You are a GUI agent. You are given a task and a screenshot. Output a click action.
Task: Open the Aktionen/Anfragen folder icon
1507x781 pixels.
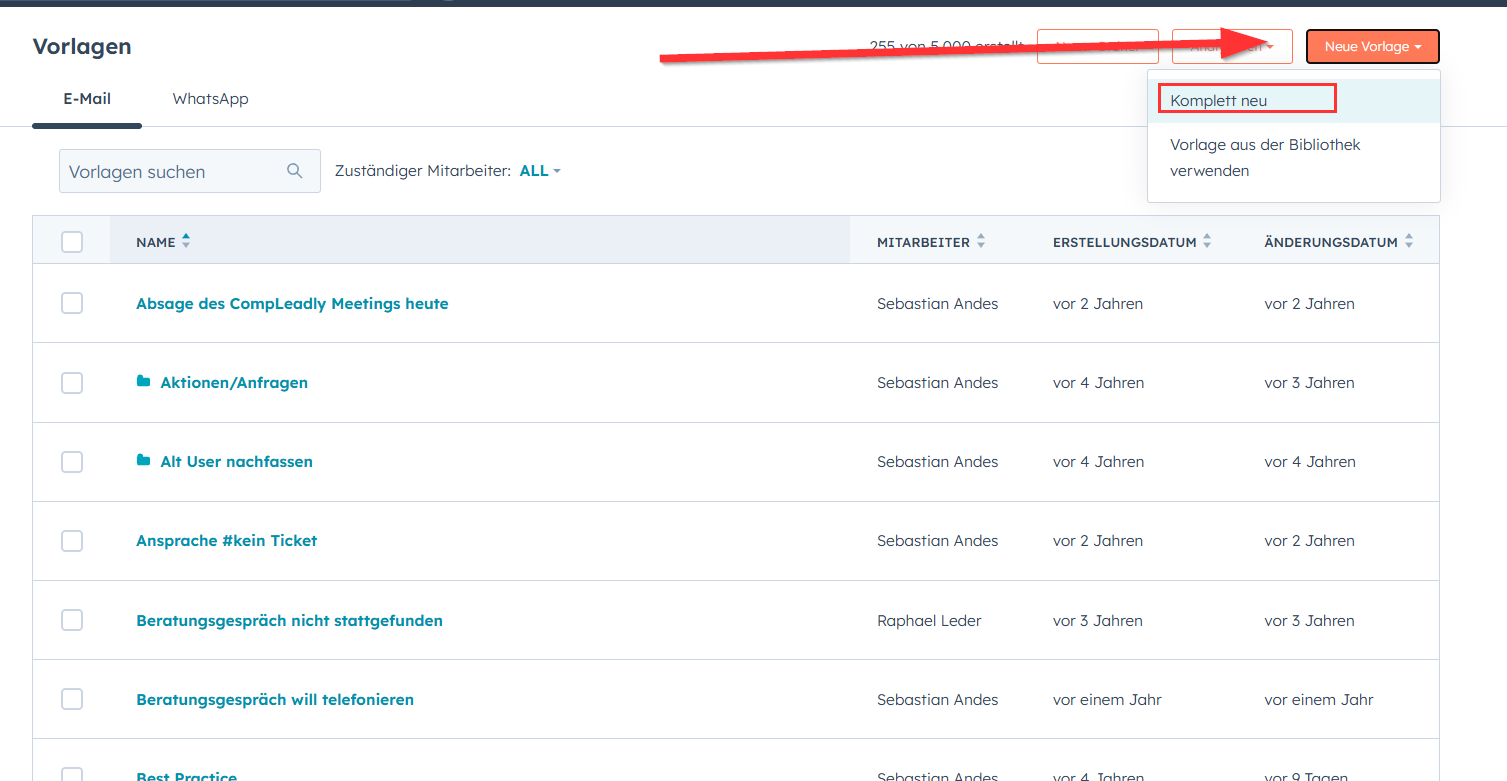coord(143,382)
